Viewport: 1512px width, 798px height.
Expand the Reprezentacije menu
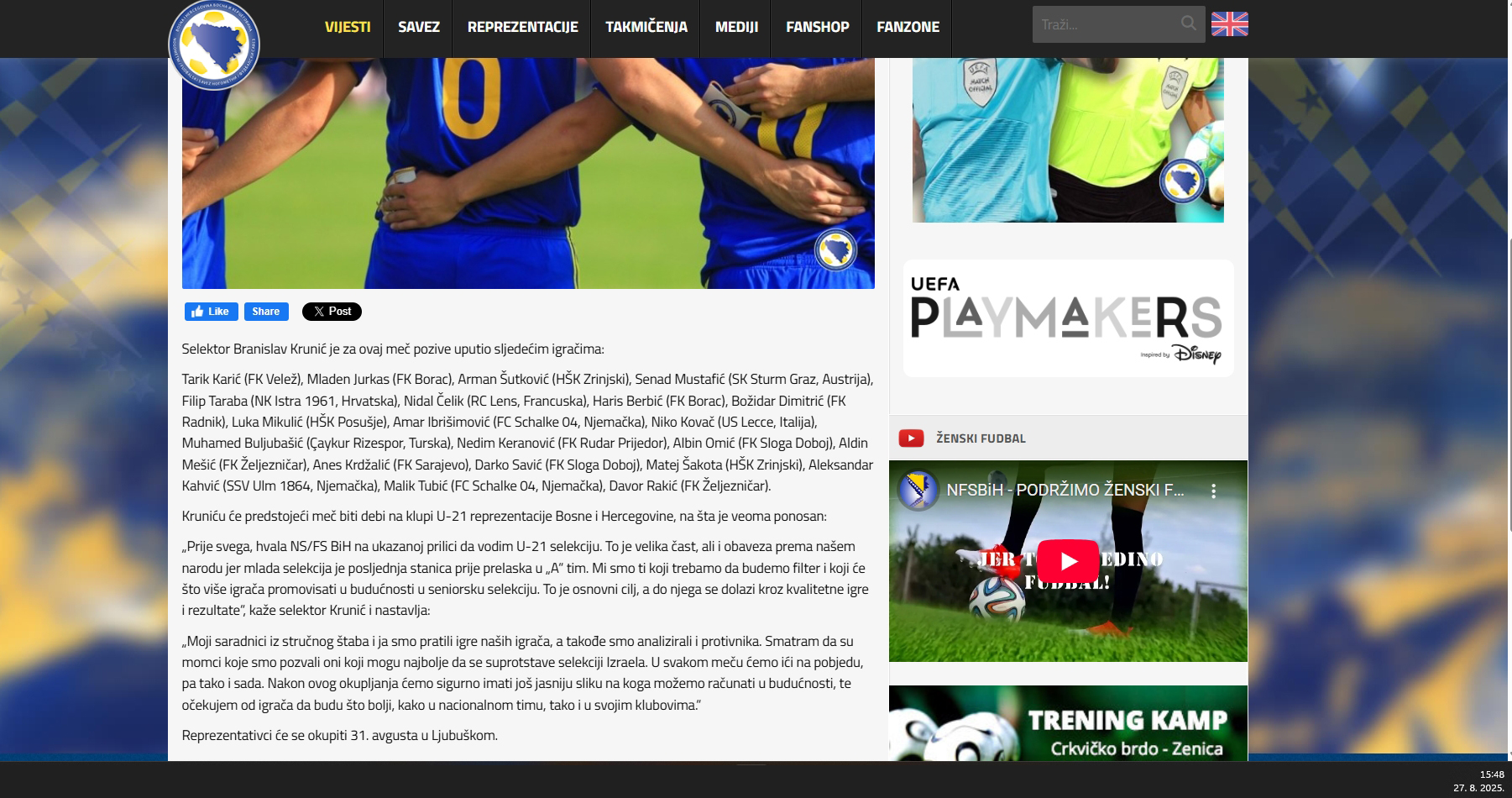522,27
